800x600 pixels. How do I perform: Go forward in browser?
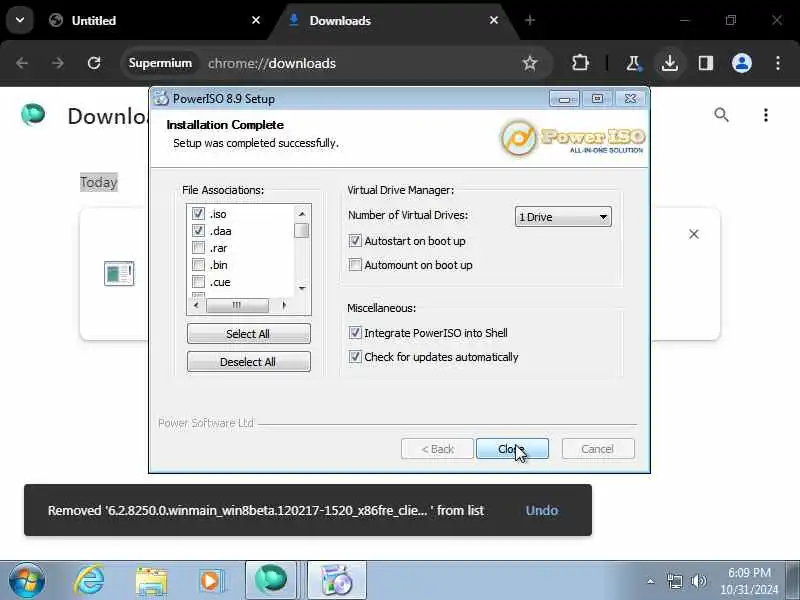pos(58,63)
